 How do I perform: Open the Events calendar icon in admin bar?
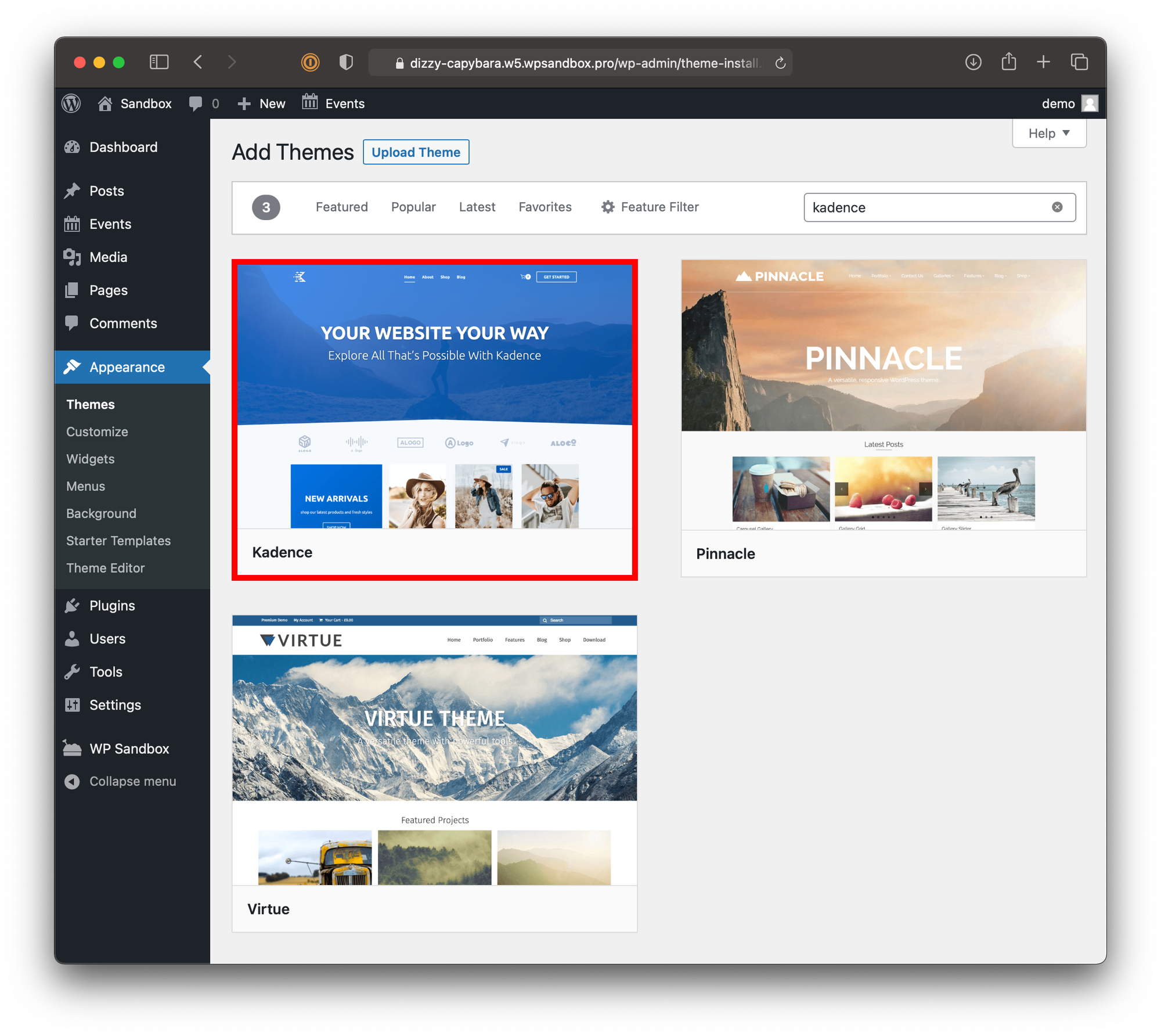pyautogui.click(x=310, y=102)
